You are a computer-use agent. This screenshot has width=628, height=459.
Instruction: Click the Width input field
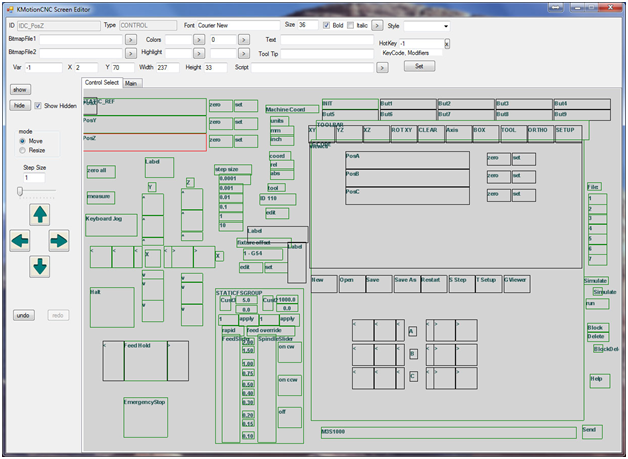point(168,67)
